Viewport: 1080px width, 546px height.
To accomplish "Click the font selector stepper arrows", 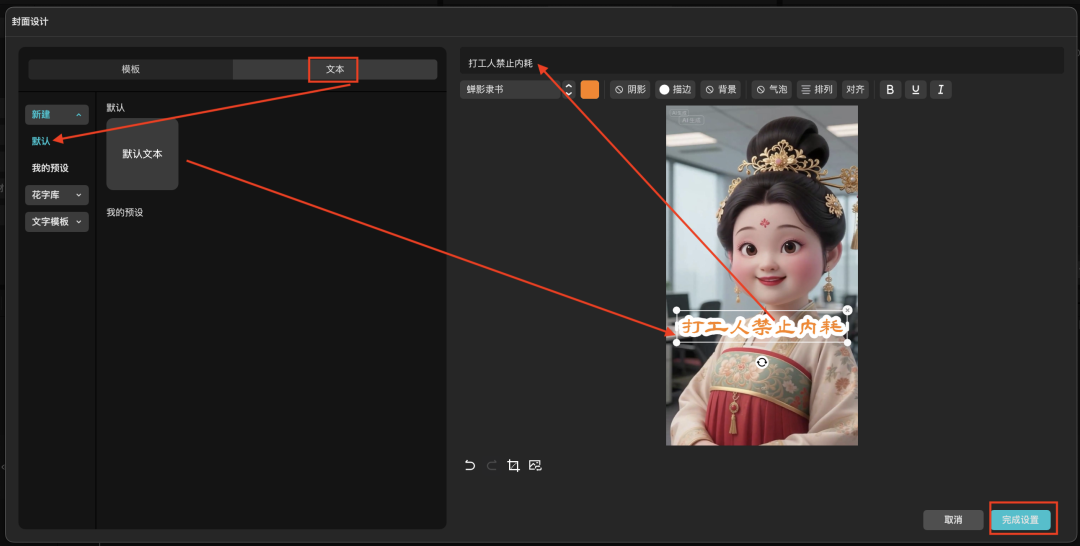I will pyautogui.click(x=568, y=90).
